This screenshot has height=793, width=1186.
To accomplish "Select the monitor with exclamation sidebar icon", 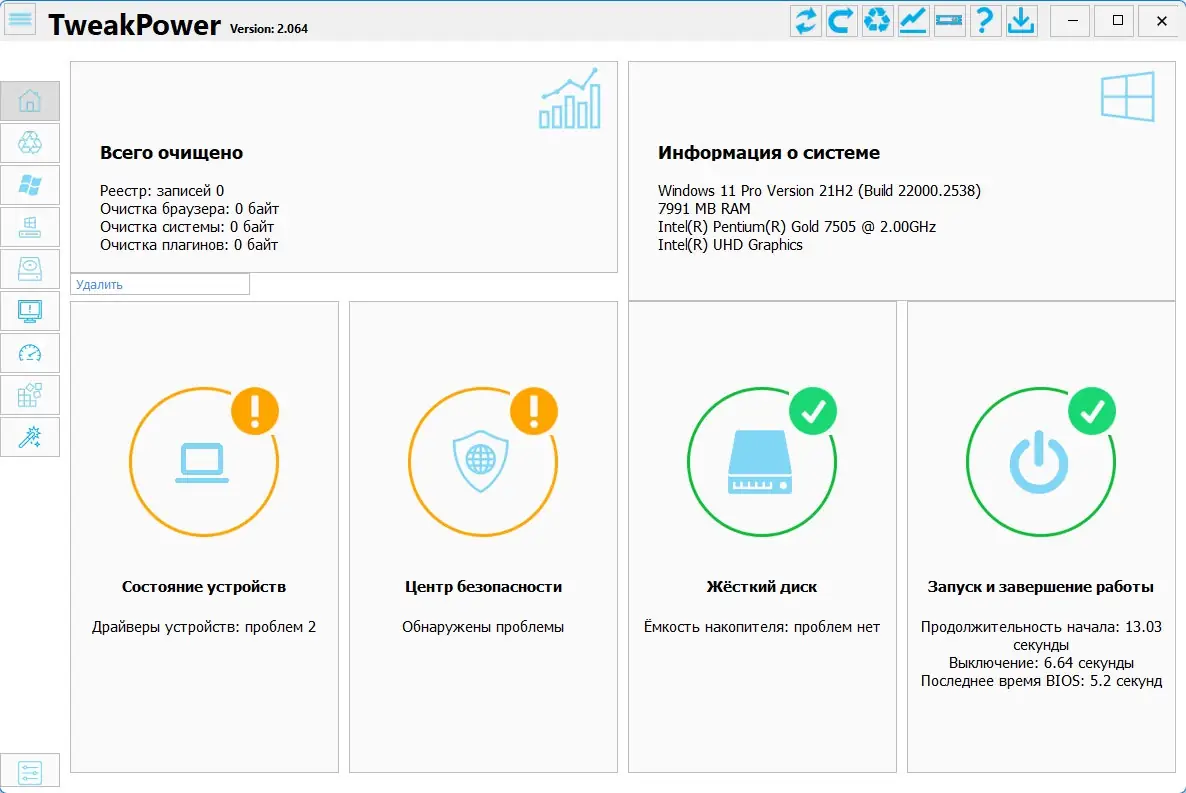I will pyautogui.click(x=30, y=311).
